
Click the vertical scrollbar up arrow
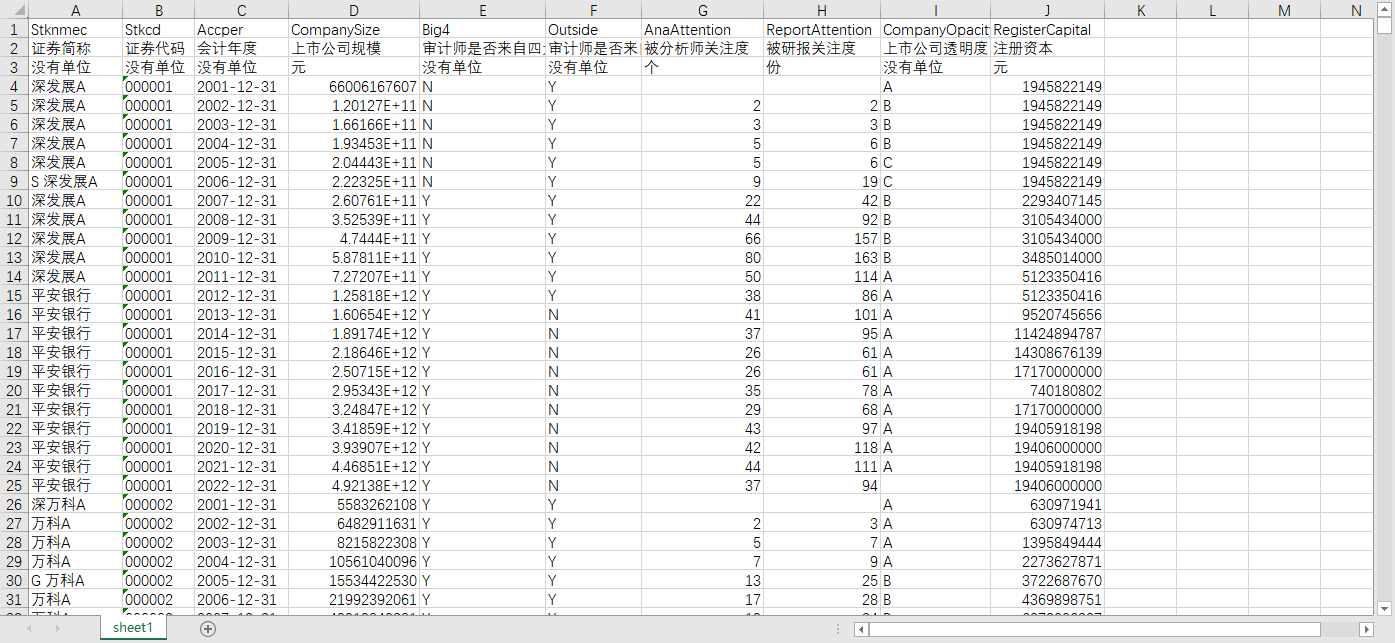(x=1385, y=11)
